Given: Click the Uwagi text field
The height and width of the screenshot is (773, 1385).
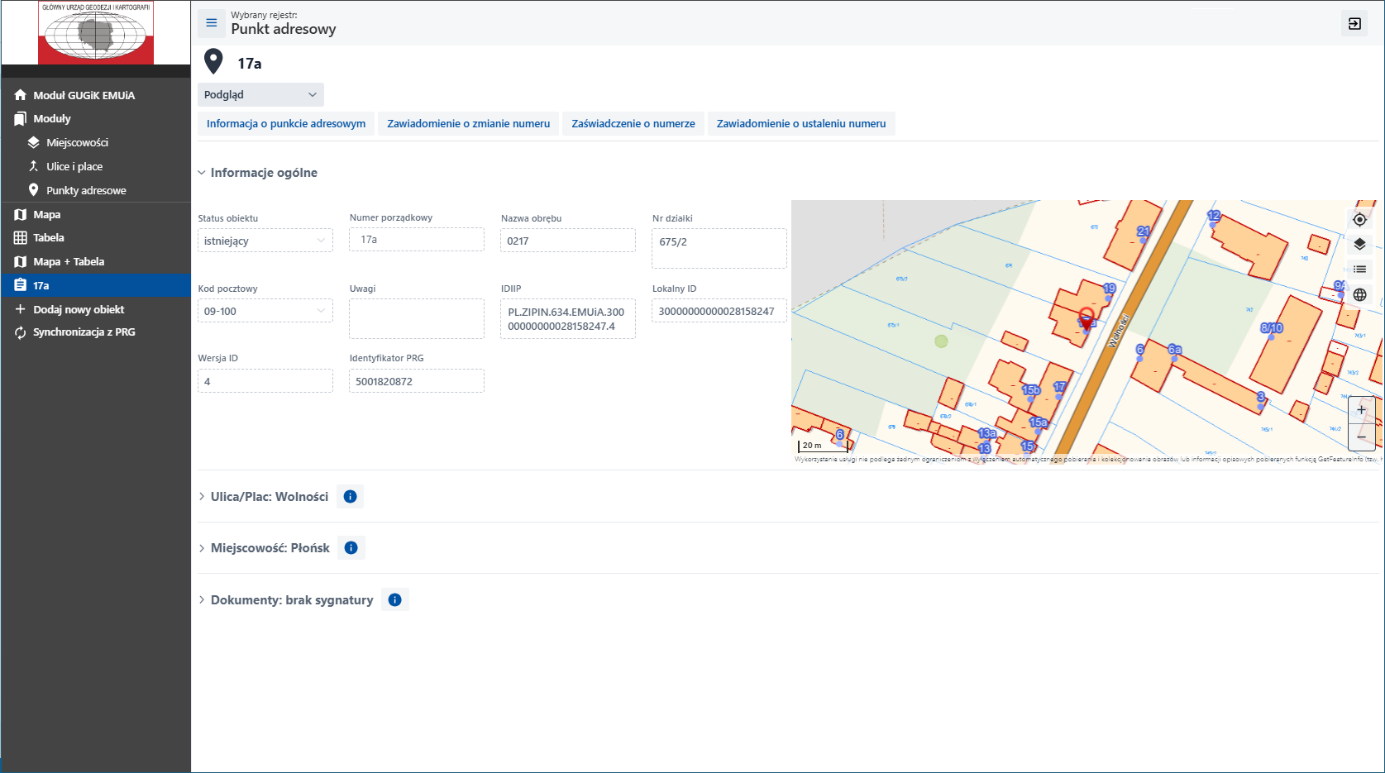Looking at the screenshot, I should tap(416, 318).
